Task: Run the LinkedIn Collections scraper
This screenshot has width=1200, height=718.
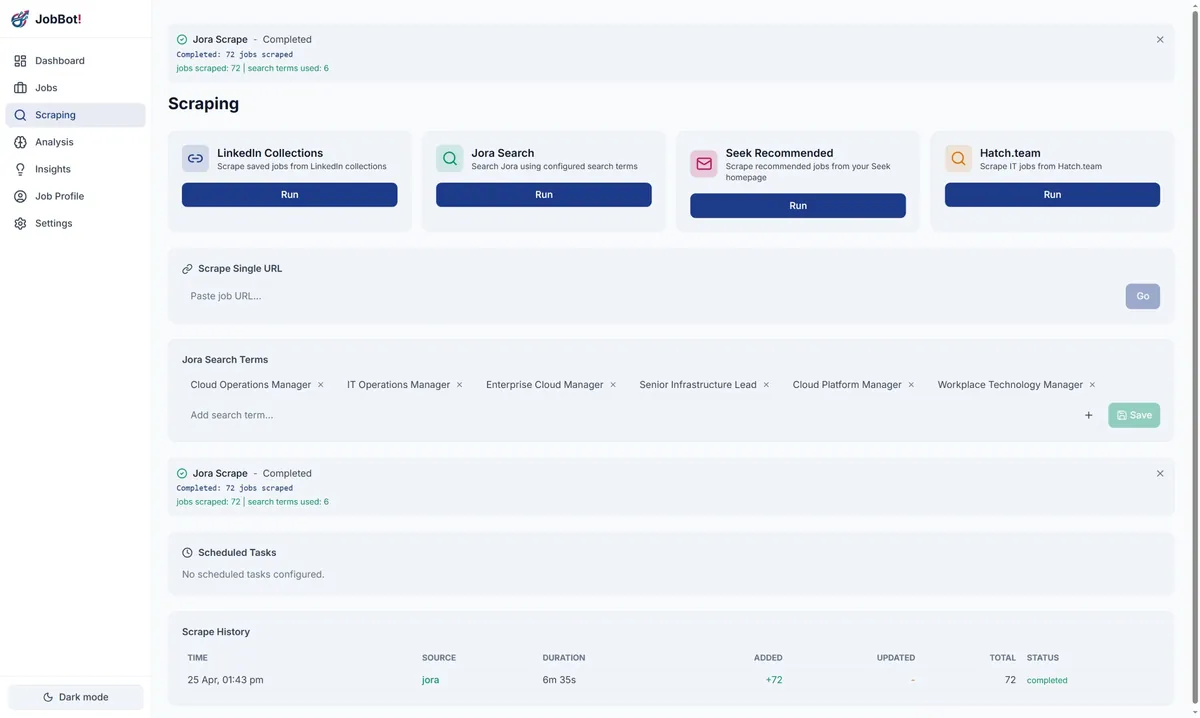Action: 289,194
